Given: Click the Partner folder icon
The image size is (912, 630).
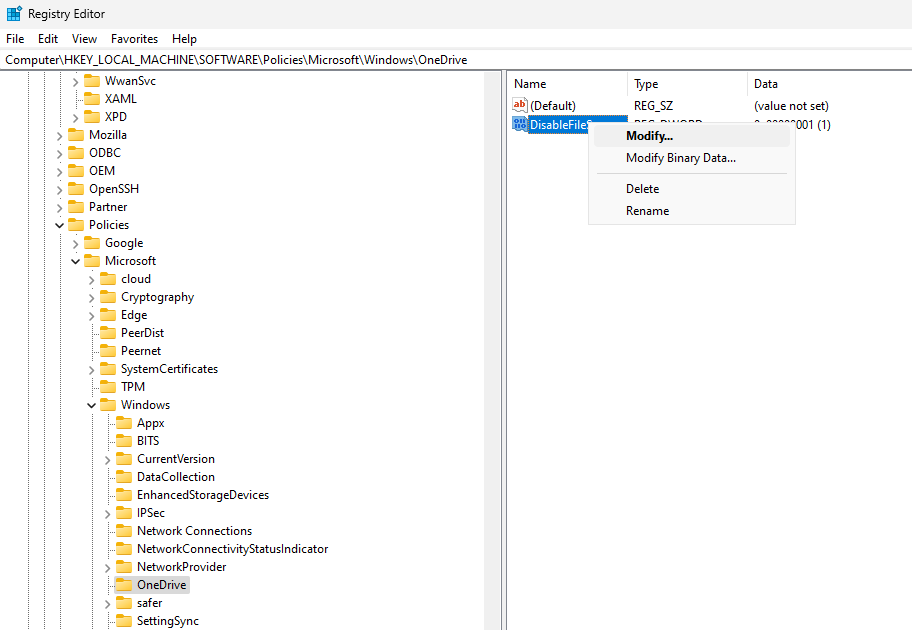Looking at the screenshot, I should 76,207.
